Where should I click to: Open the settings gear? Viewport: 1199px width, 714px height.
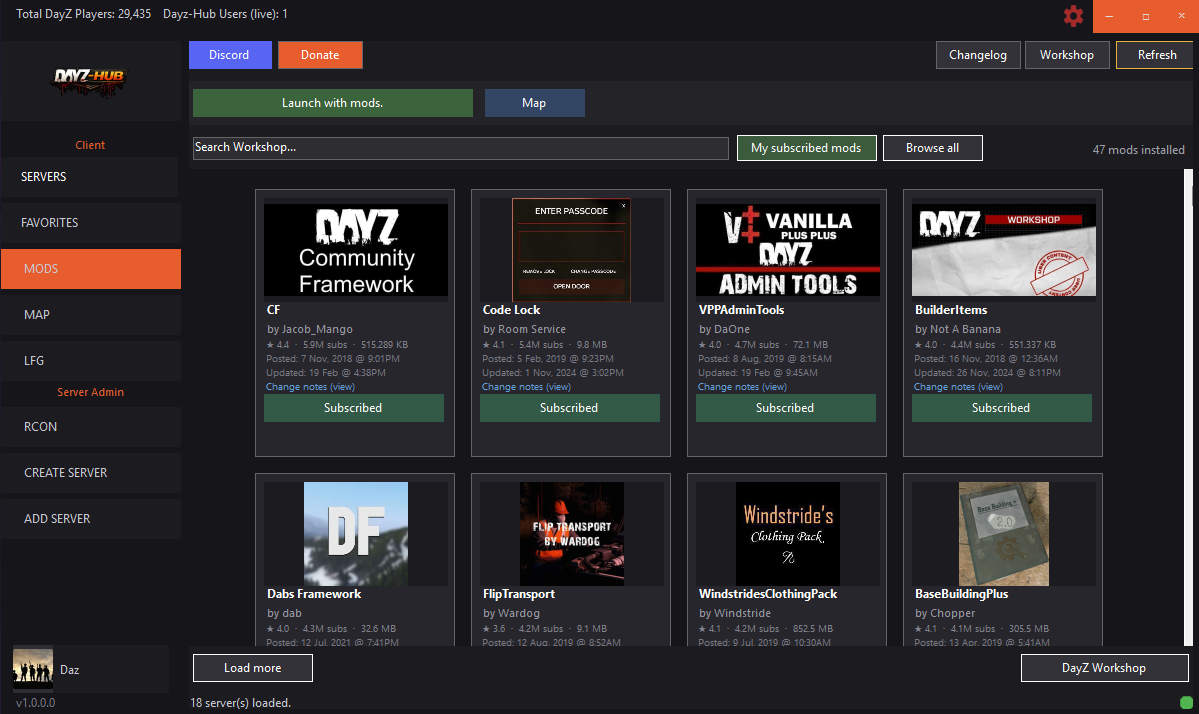tap(1073, 16)
